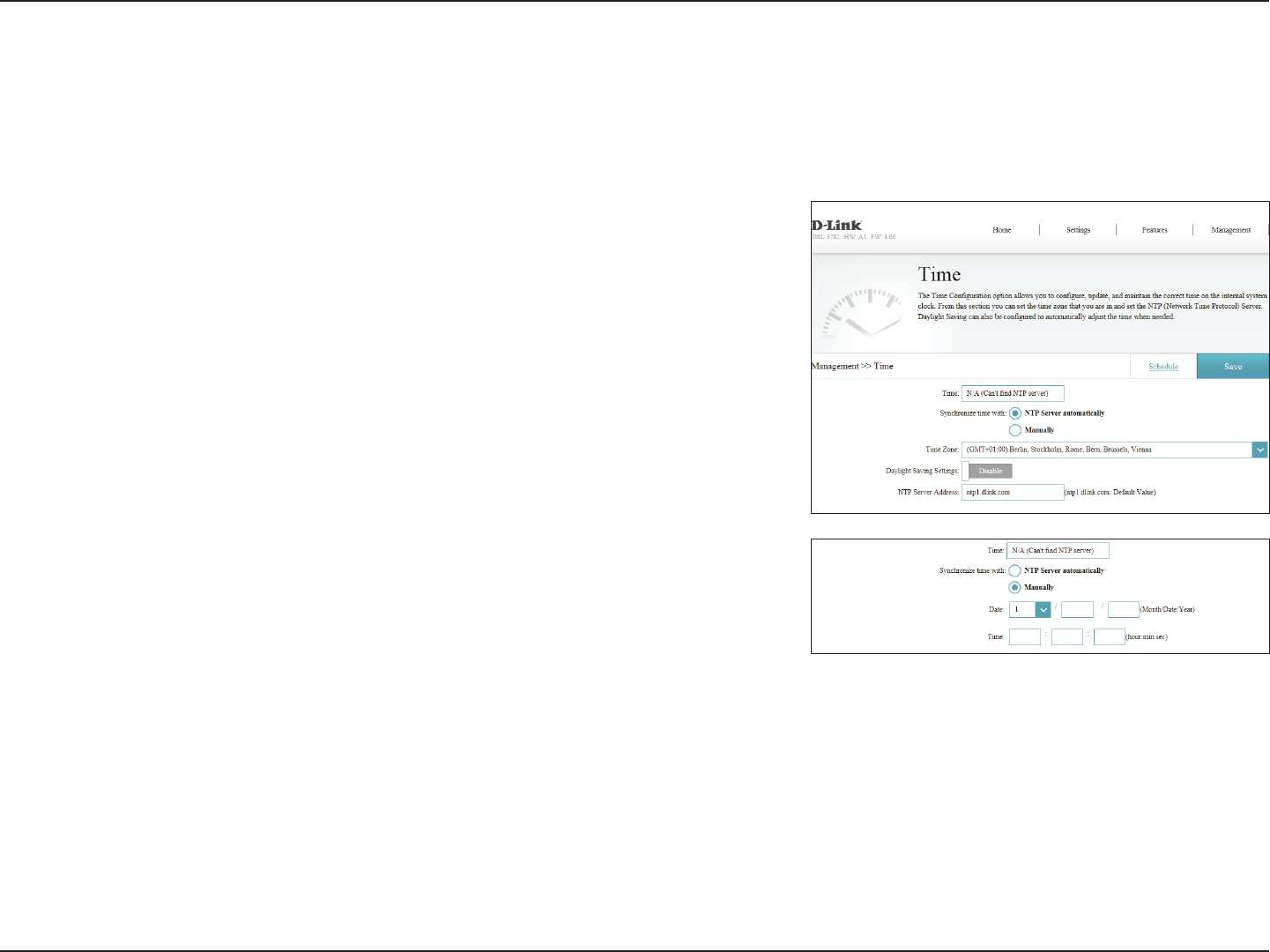This screenshot has height=952, width=1270.
Task: Click the minute input field
Action: 1067,636
